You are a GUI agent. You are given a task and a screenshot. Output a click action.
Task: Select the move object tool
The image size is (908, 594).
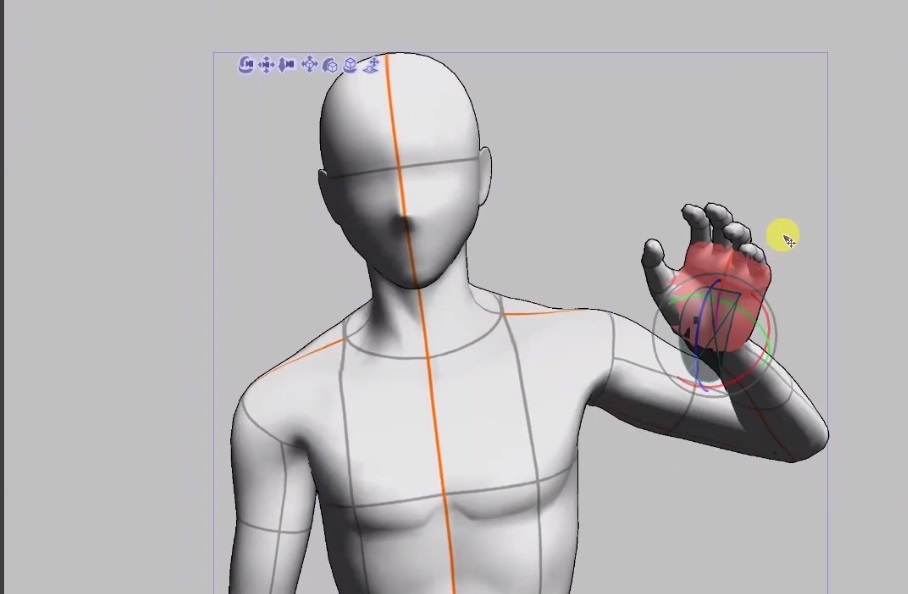310,64
